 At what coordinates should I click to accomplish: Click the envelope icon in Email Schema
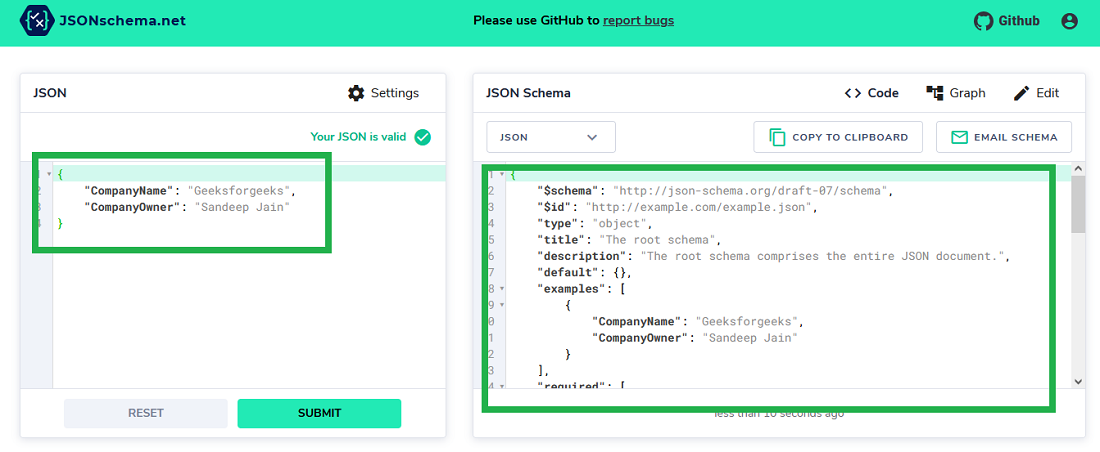(x=959, y=137)
